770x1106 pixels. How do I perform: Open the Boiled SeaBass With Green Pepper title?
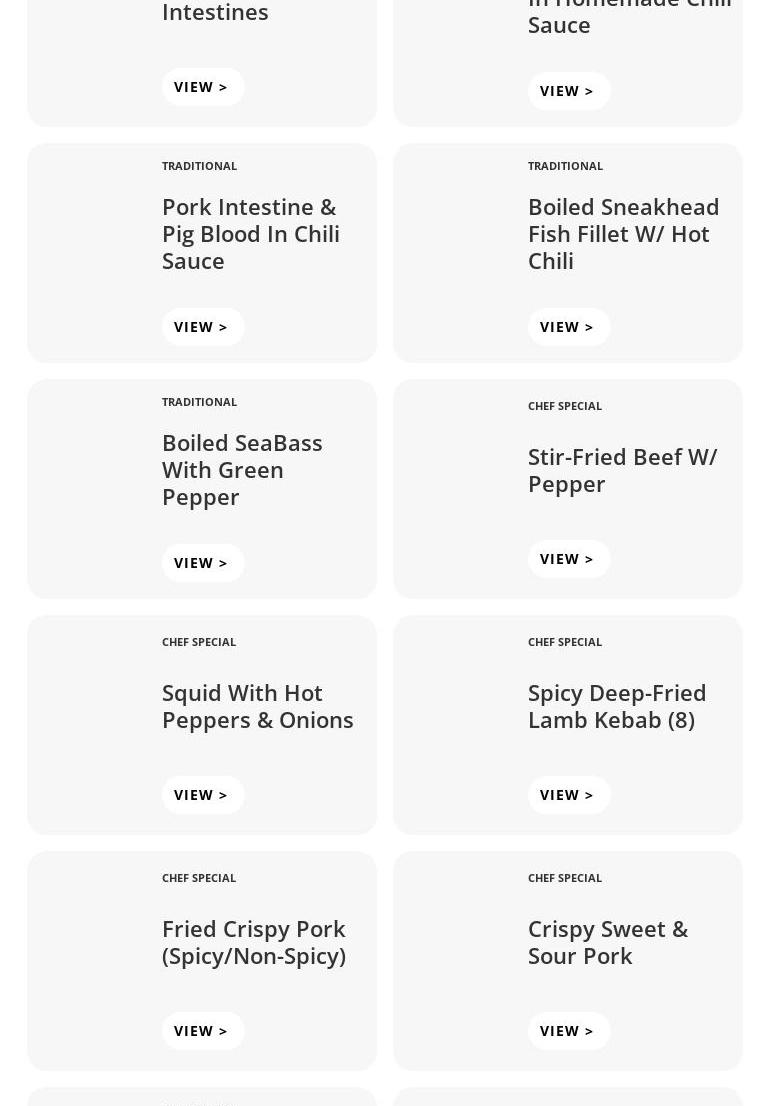(242, 469)
